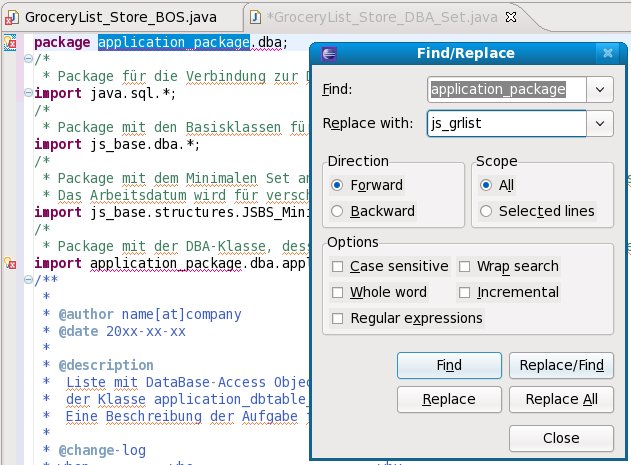Enable the Case sensitive option
The image size is (631, 465).
338,266
